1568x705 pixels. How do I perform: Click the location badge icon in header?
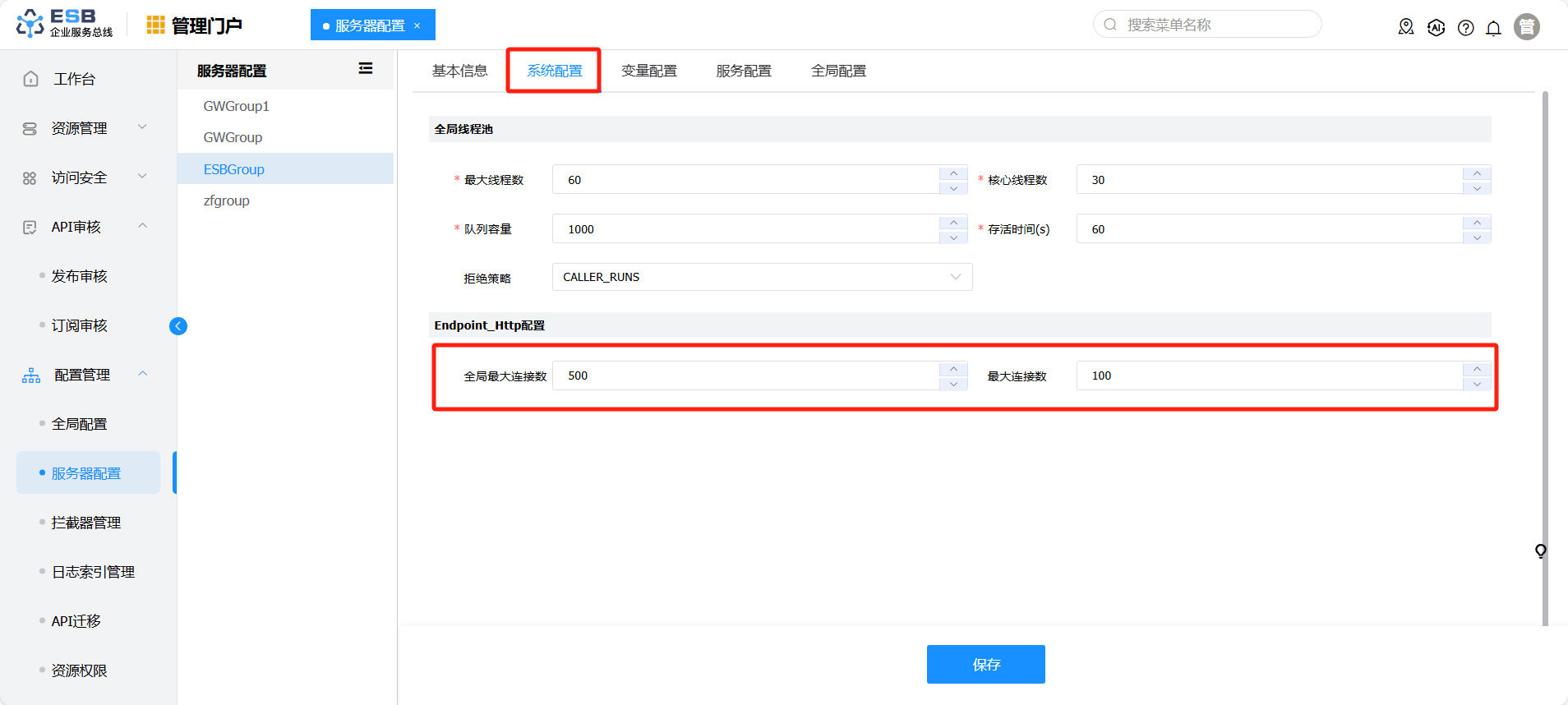pyautogui.click(x=1406, y=27)
